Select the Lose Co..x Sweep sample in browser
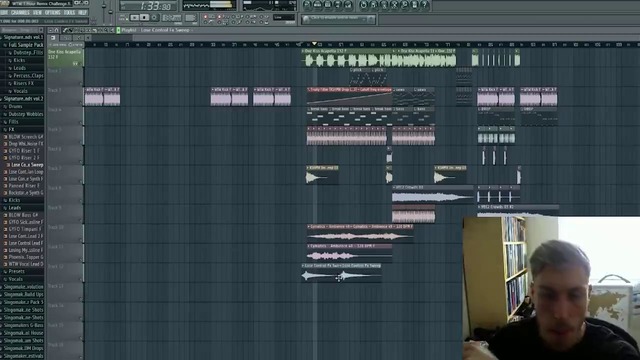The width and height of the screenshot is (640, 360). [24, 165]
